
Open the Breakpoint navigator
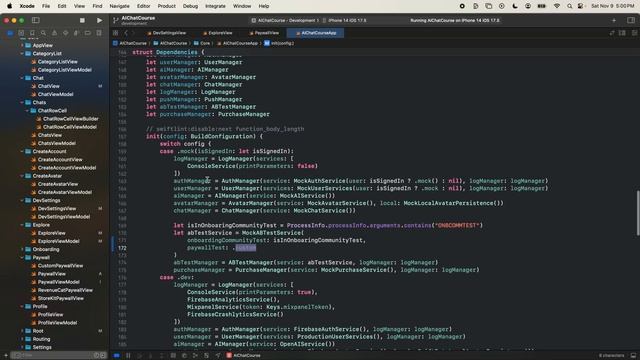click(x=87, y=33)
